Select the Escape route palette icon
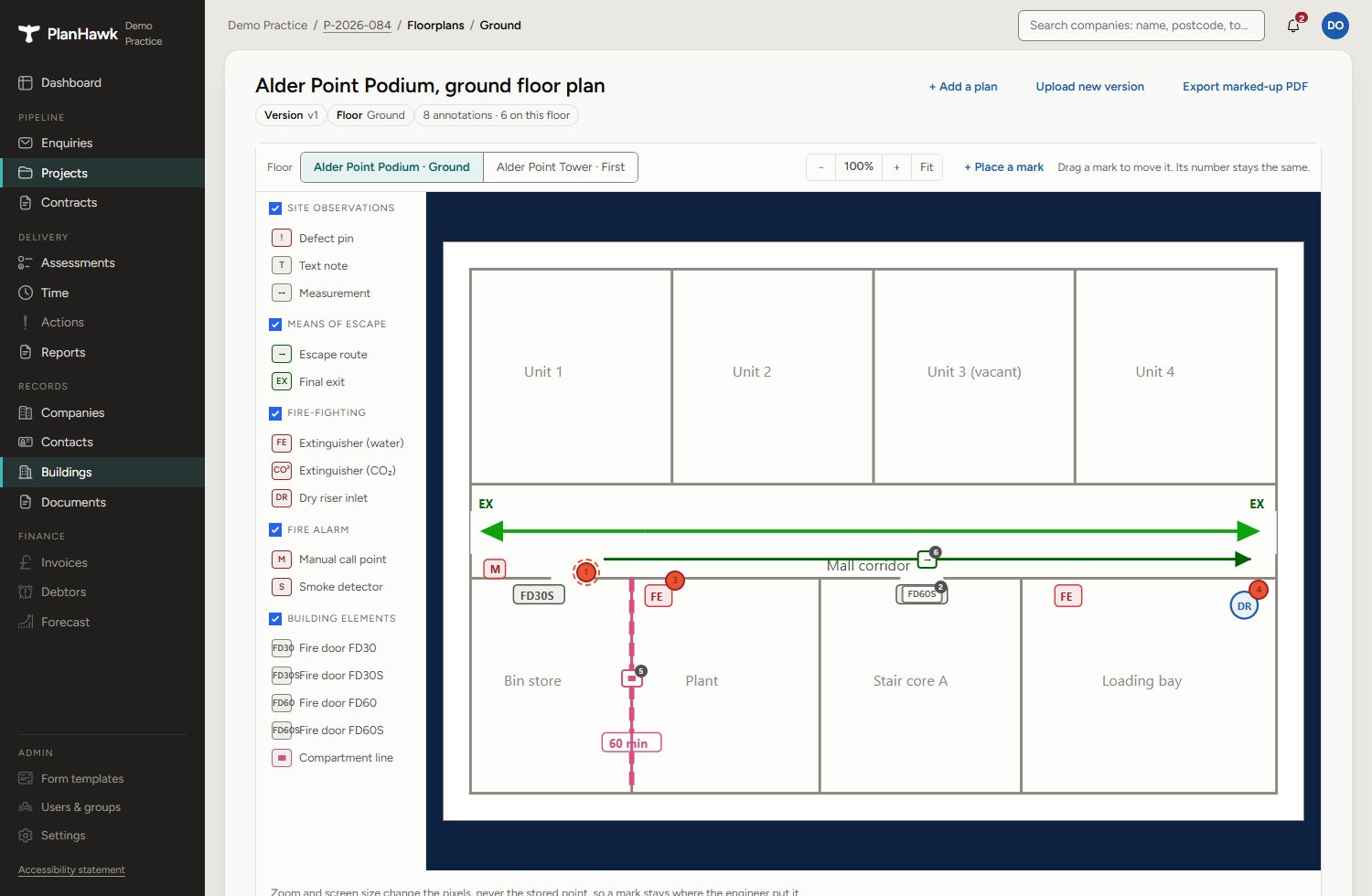The image size is (1372, 896). coord(282,354)
